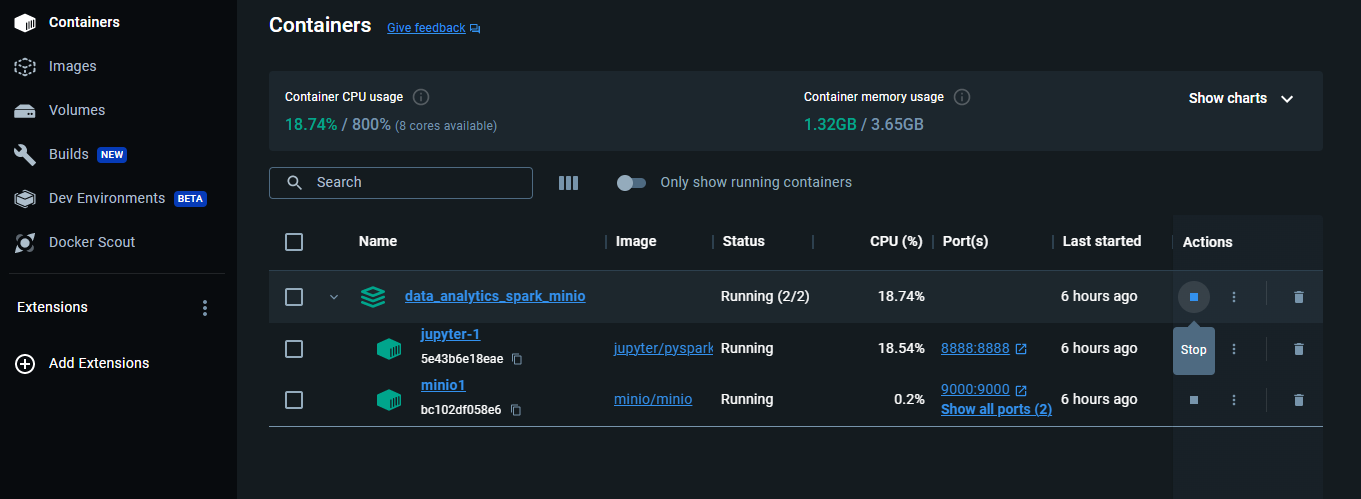Collapse the data_analytics_spark_minio group
Image resolution: width=1361 pixels, height=499 pixels.
[x=334, y=297]
